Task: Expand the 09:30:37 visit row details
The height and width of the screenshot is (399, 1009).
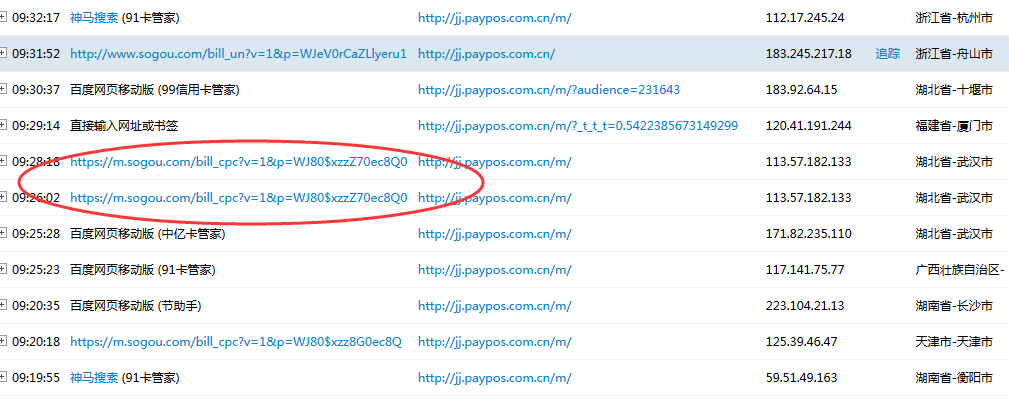Action: 3,90
